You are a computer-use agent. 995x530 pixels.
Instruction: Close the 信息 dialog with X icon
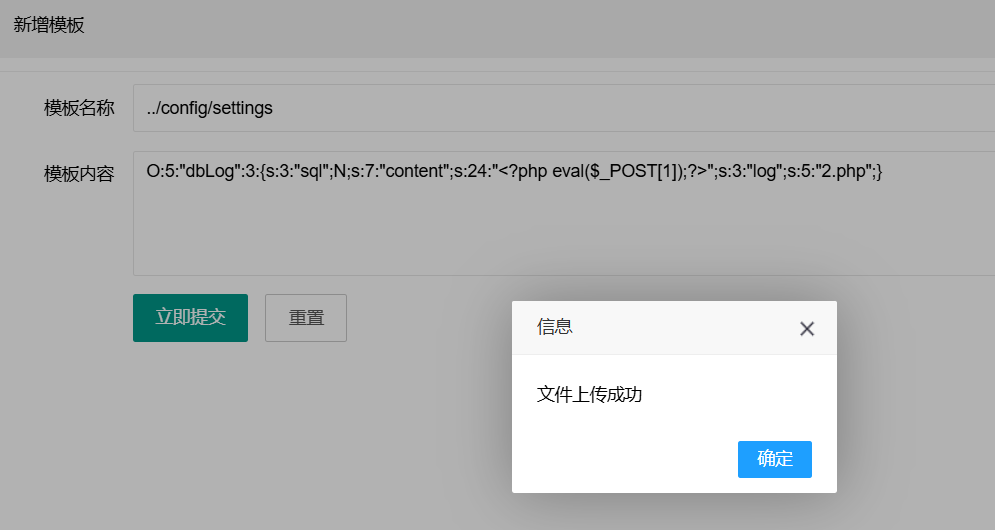coord(807,329)
